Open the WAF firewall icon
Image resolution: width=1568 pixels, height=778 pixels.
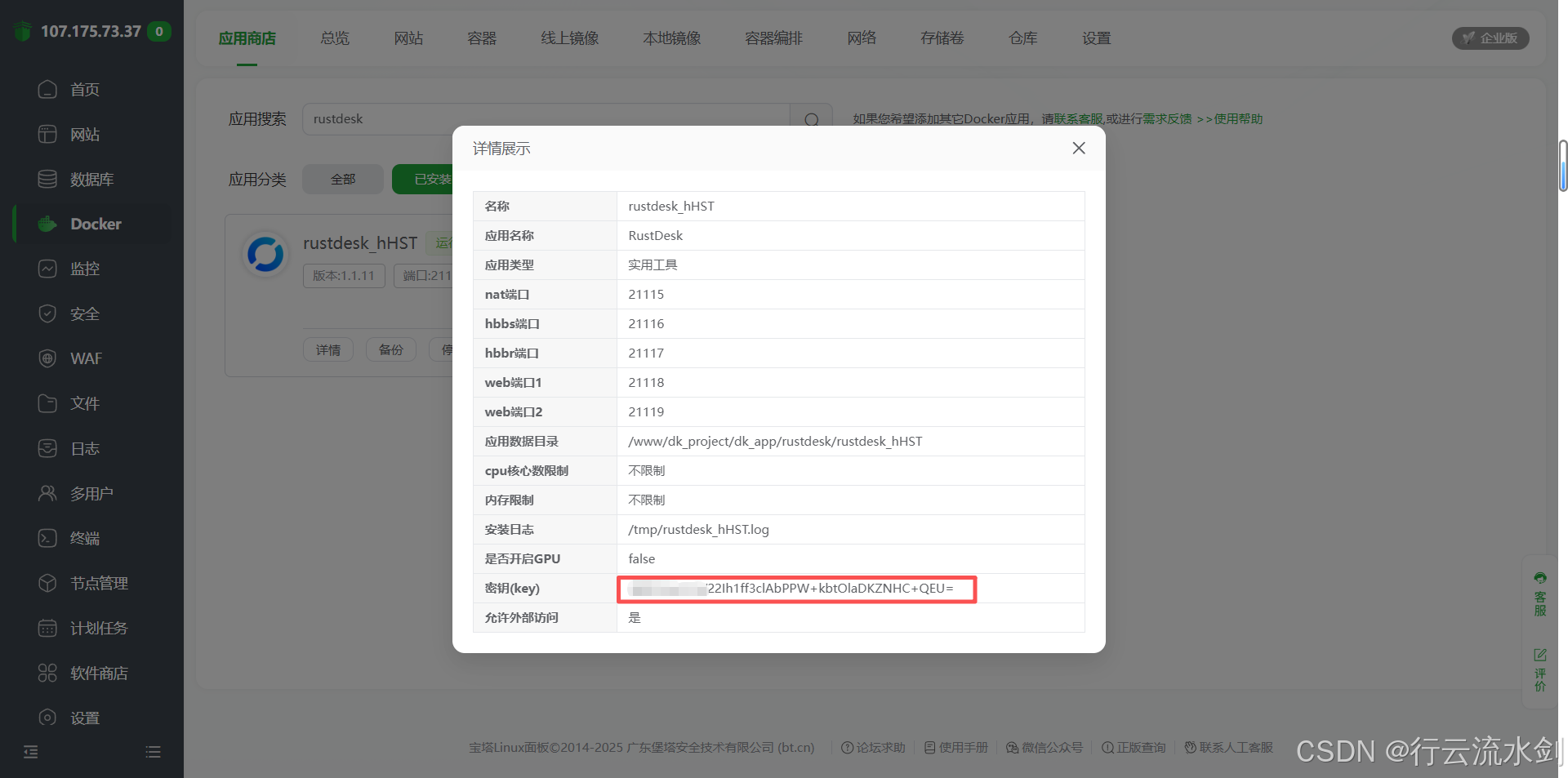[47, 358]
